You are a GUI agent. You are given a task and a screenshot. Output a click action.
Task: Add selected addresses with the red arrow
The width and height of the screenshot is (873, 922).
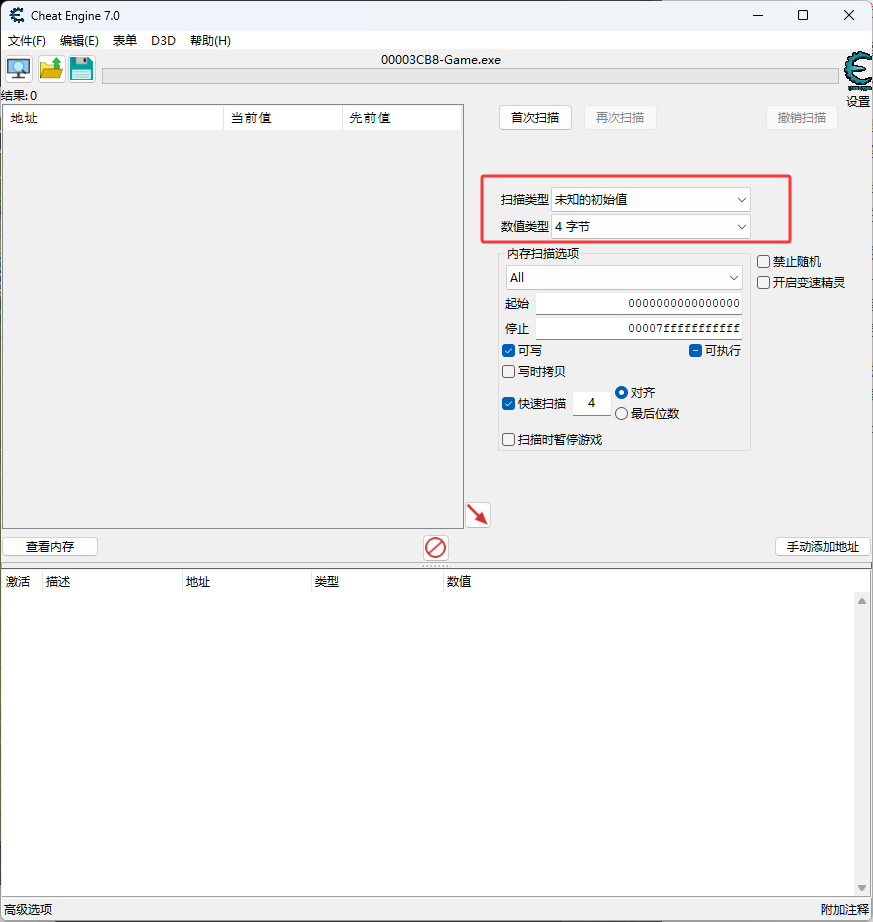pos(477,515)
